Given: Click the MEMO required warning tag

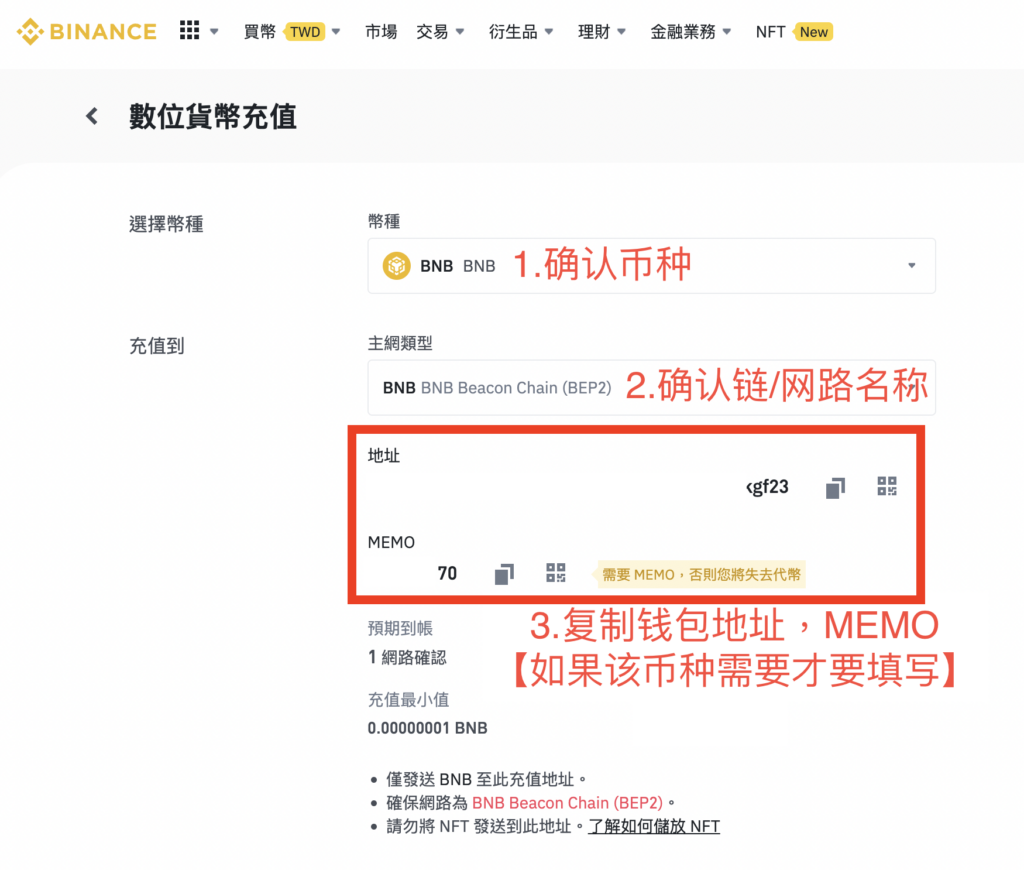Looking at the screenshot, I should (701, 575).
